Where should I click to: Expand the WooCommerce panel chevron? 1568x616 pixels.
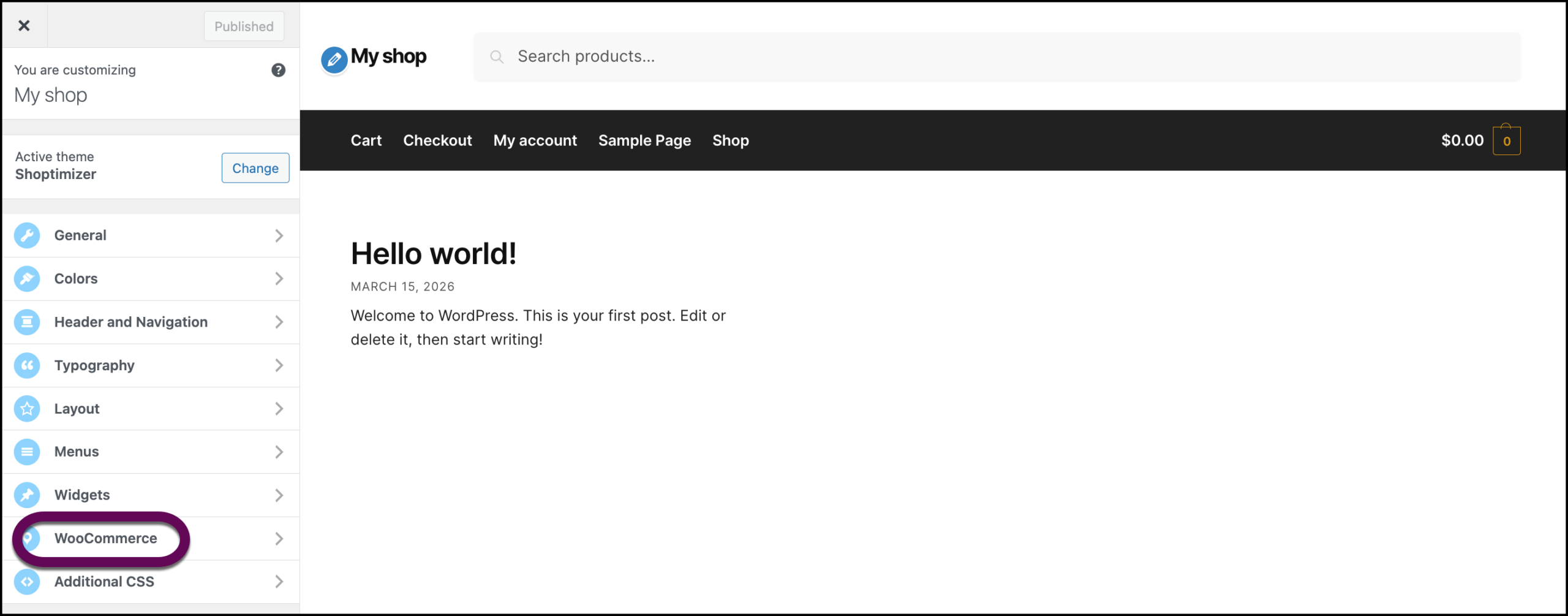pos(279,538)
